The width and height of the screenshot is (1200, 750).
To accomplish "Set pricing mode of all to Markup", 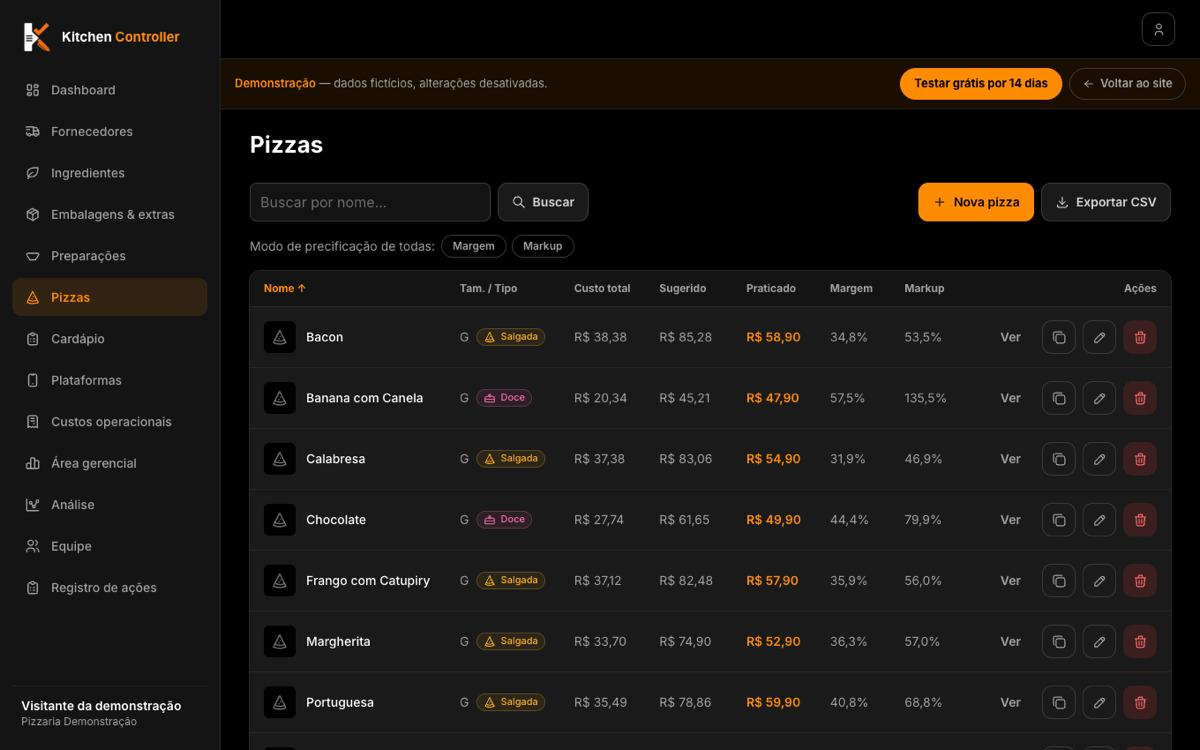I will tap(543, 246).
